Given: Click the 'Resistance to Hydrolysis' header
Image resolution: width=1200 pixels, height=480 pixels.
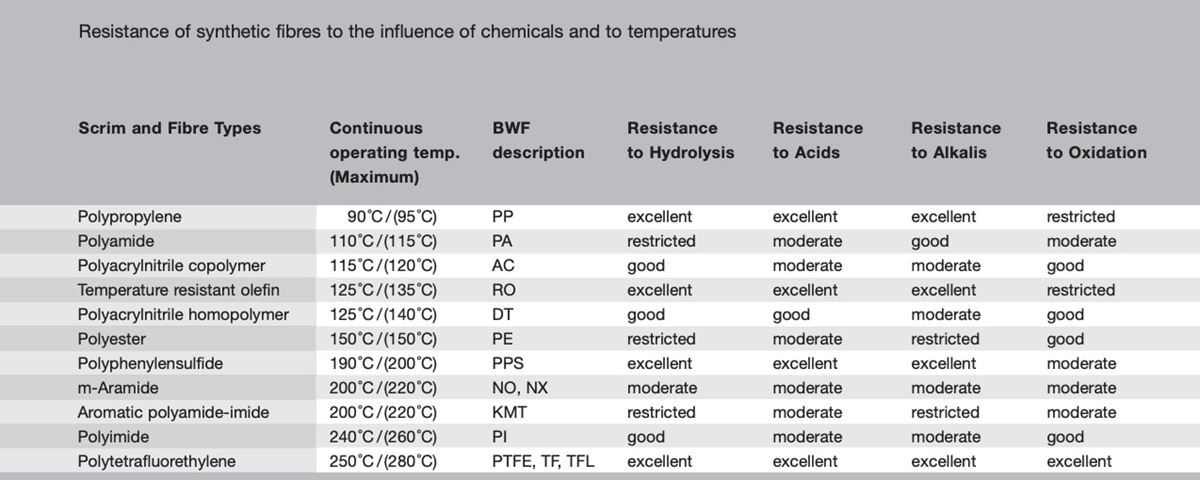Looking at the screenshot, I should (680, 140).
